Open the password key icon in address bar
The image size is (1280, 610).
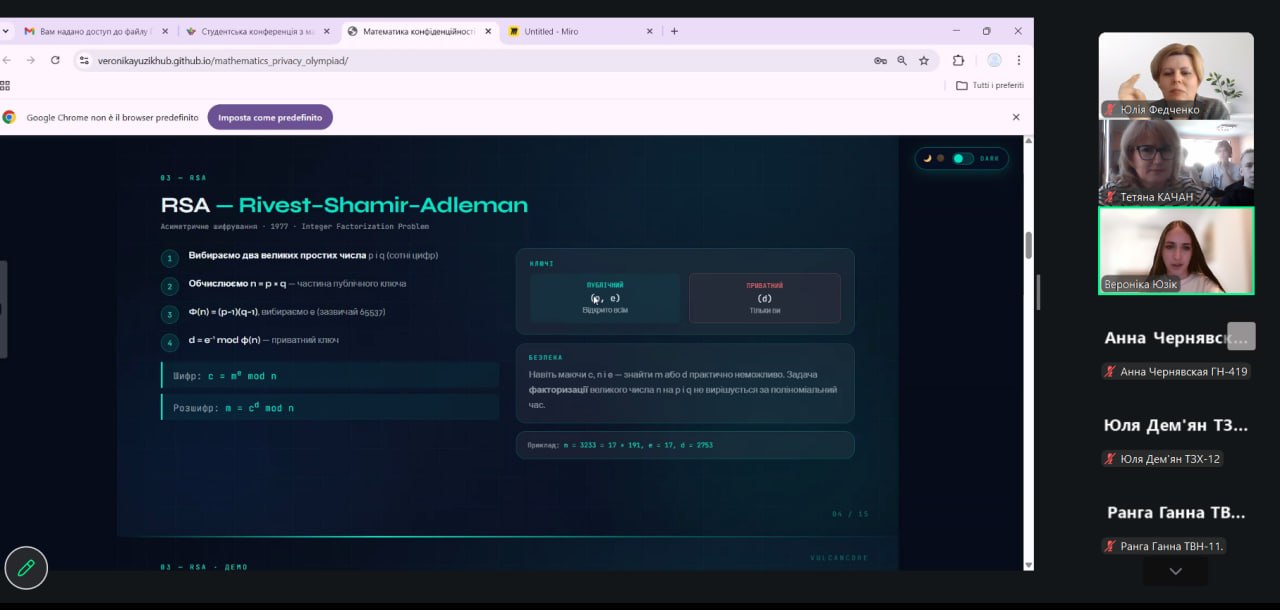[x=880, y=60]
